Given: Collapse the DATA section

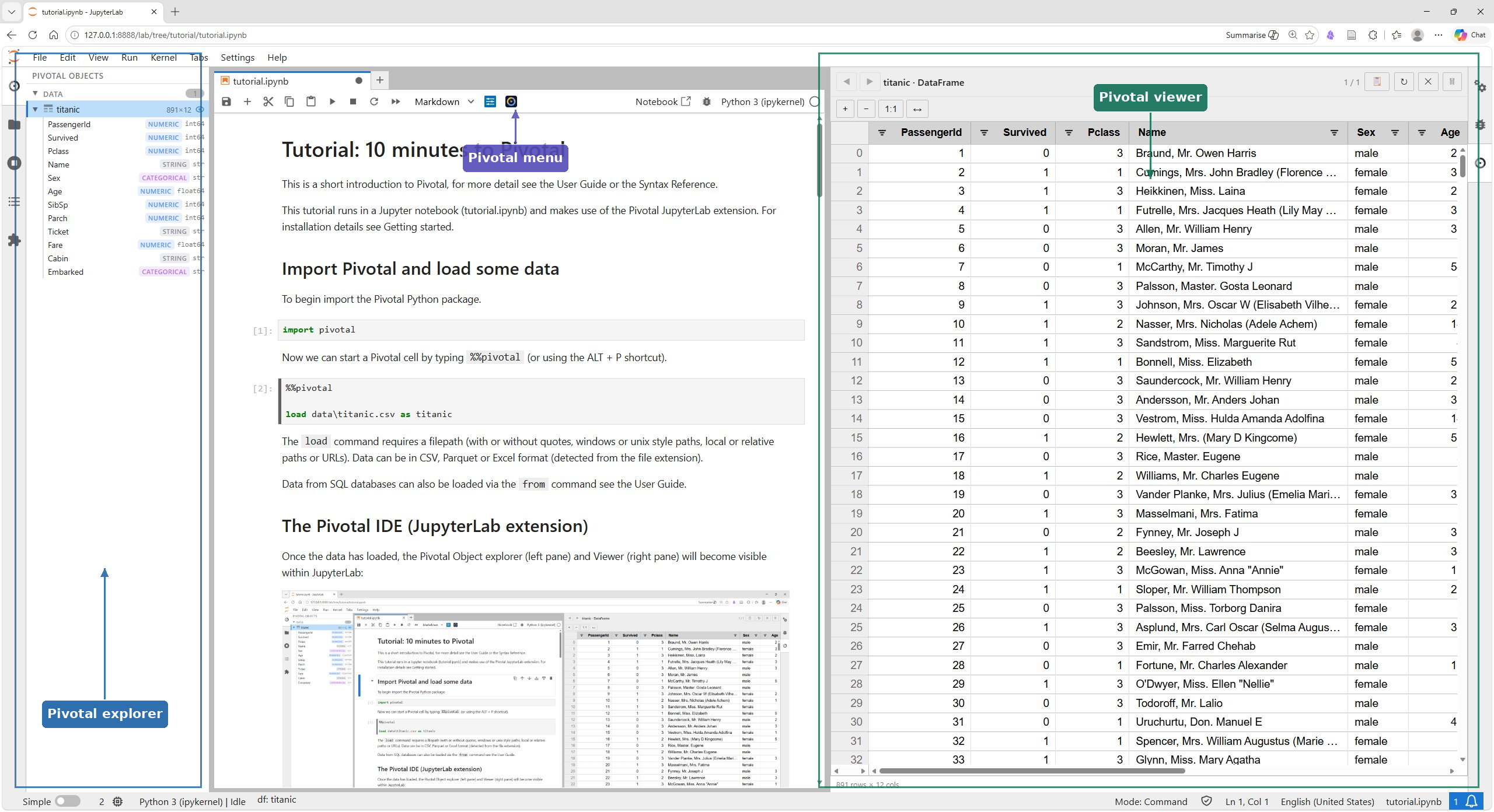Looking at the screenshot, I should (35, 93).
